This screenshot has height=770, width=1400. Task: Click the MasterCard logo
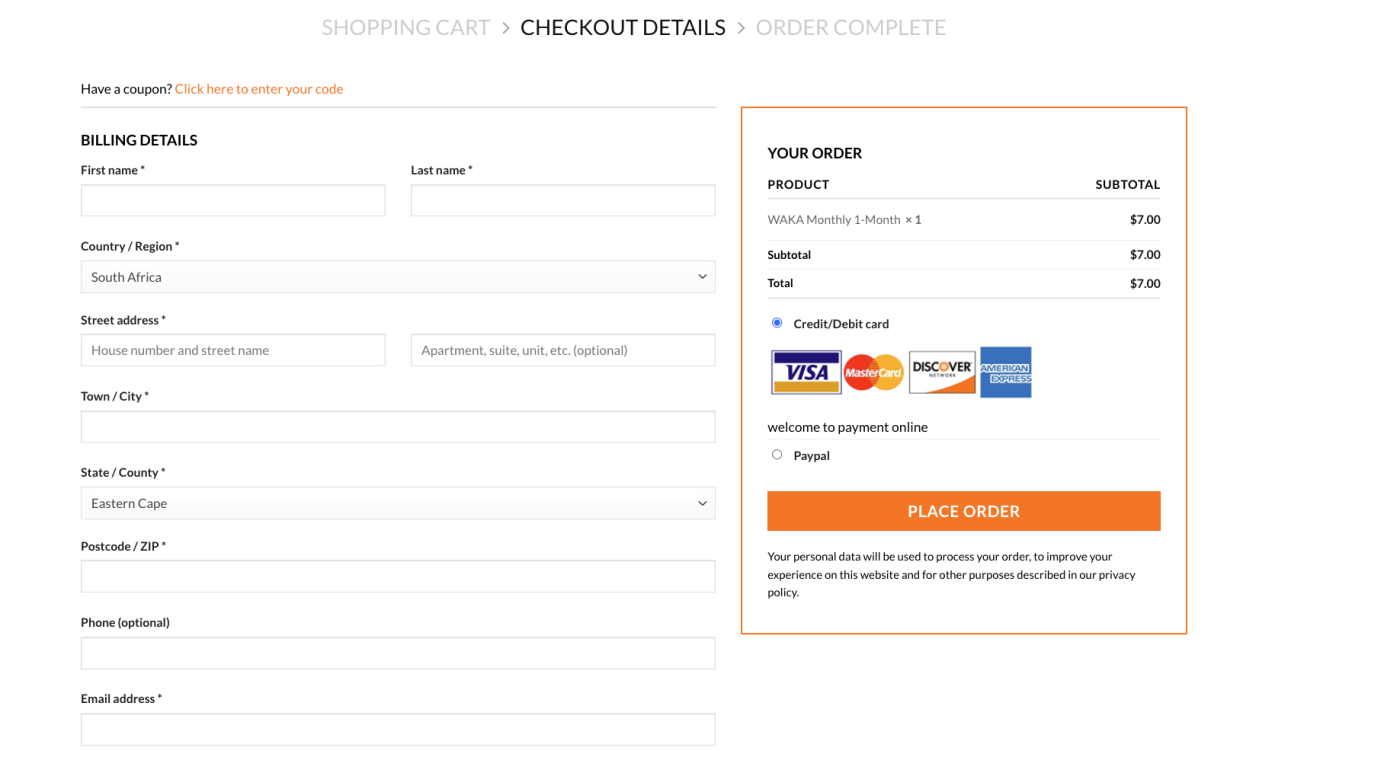click(x=874, y=373)
